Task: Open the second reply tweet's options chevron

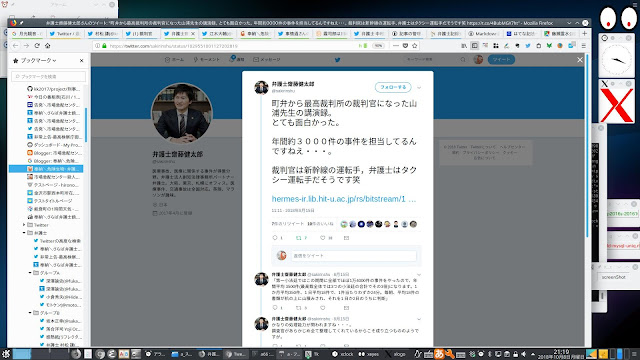Action: 419,319
